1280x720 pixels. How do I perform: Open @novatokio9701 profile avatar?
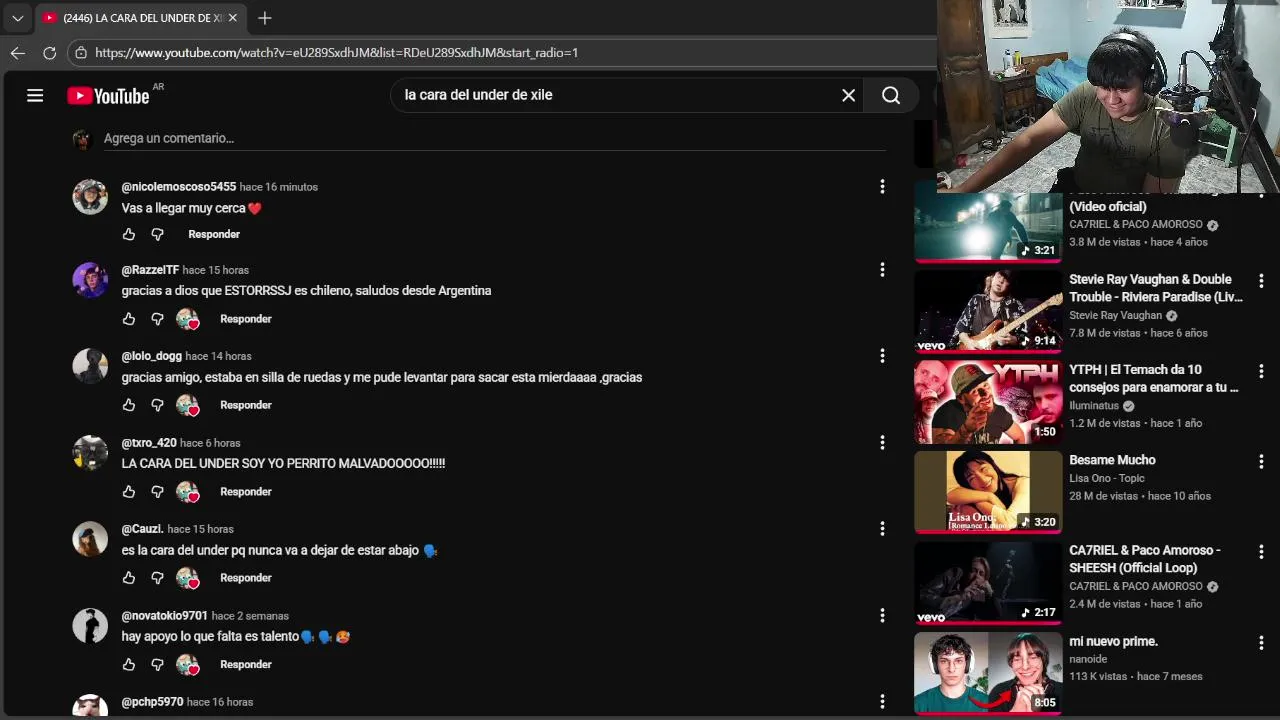pyautogui.click(x=90, y=626)
